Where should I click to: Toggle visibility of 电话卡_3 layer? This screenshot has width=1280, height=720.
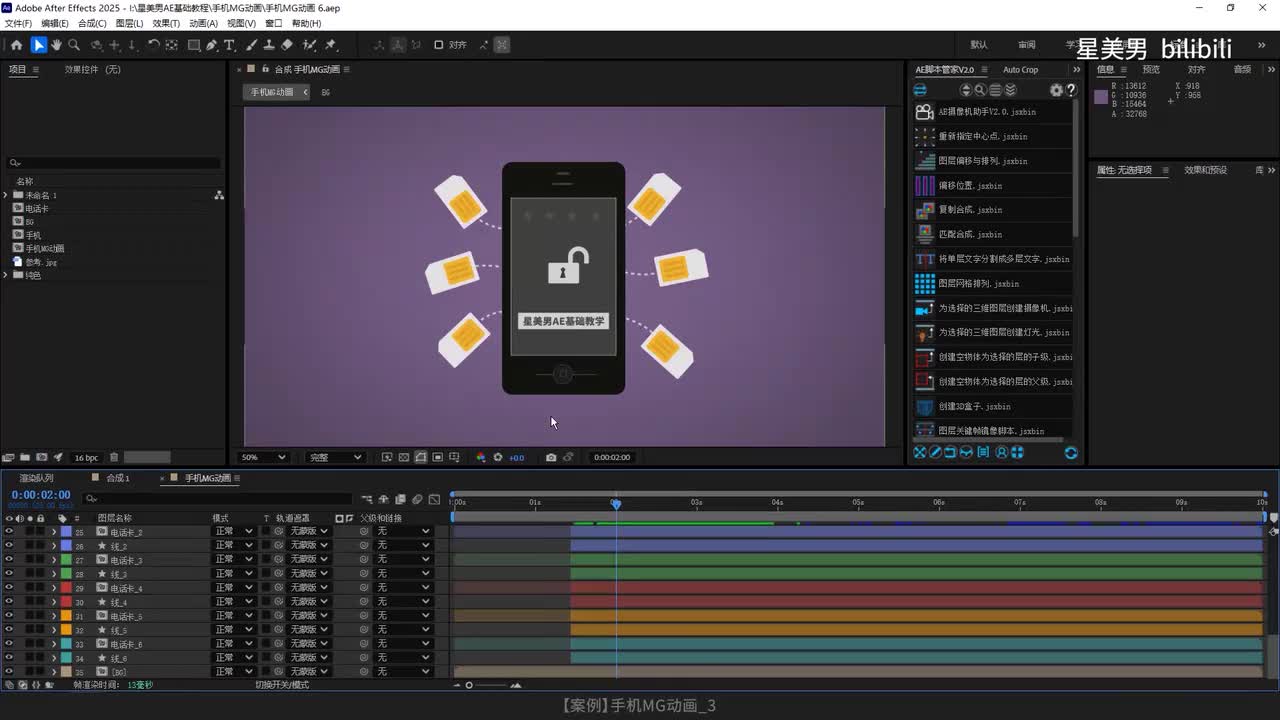[x=9, y=560]
